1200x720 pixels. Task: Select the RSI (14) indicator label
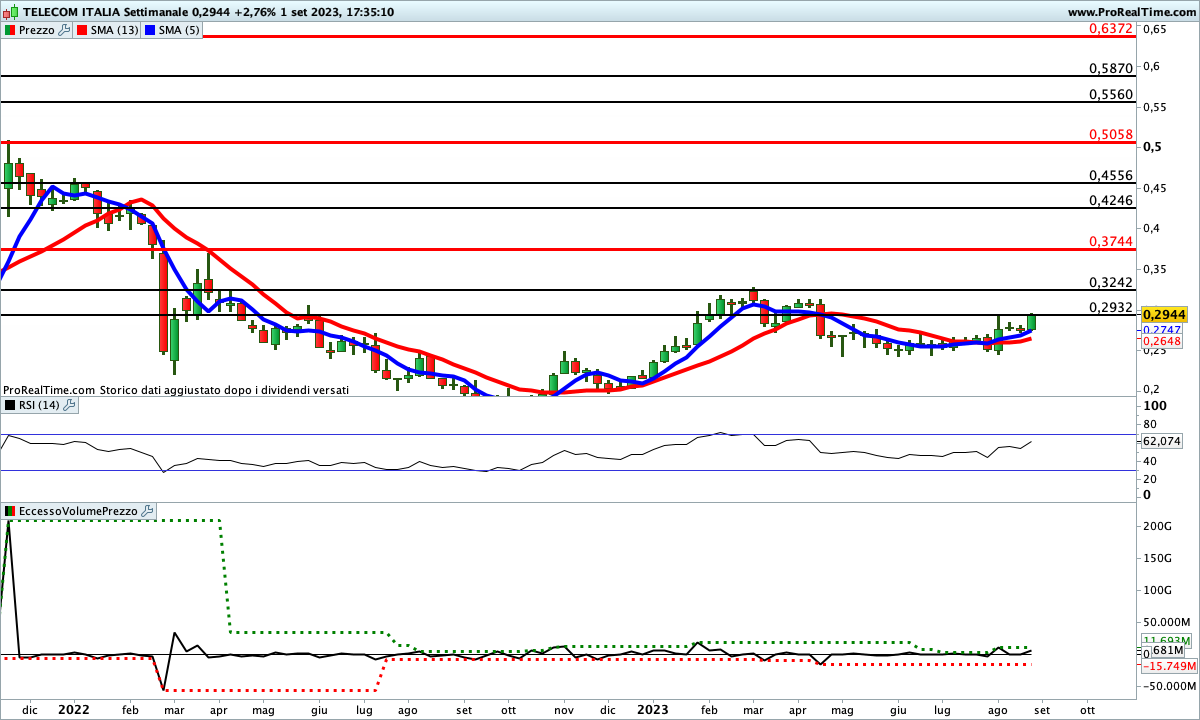[41, 405]
